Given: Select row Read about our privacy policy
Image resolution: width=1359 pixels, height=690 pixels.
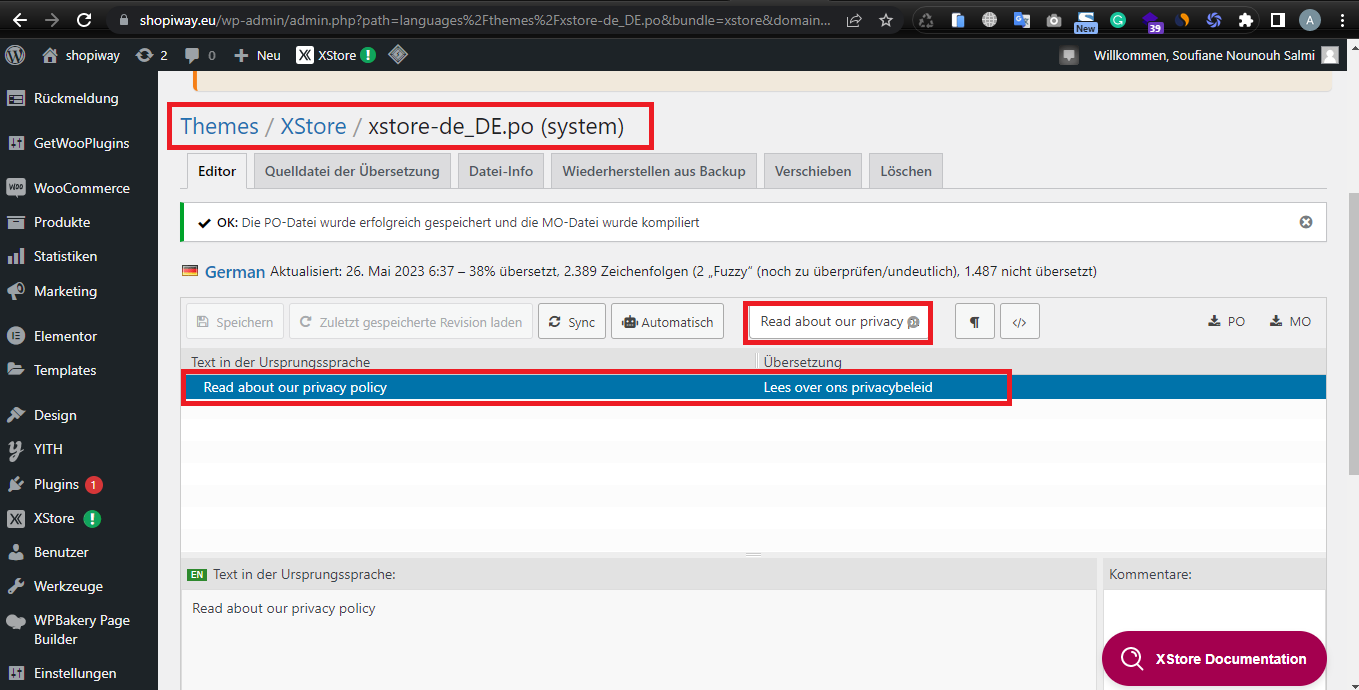Looking at the screenshot, I should (x=754, y=387).
